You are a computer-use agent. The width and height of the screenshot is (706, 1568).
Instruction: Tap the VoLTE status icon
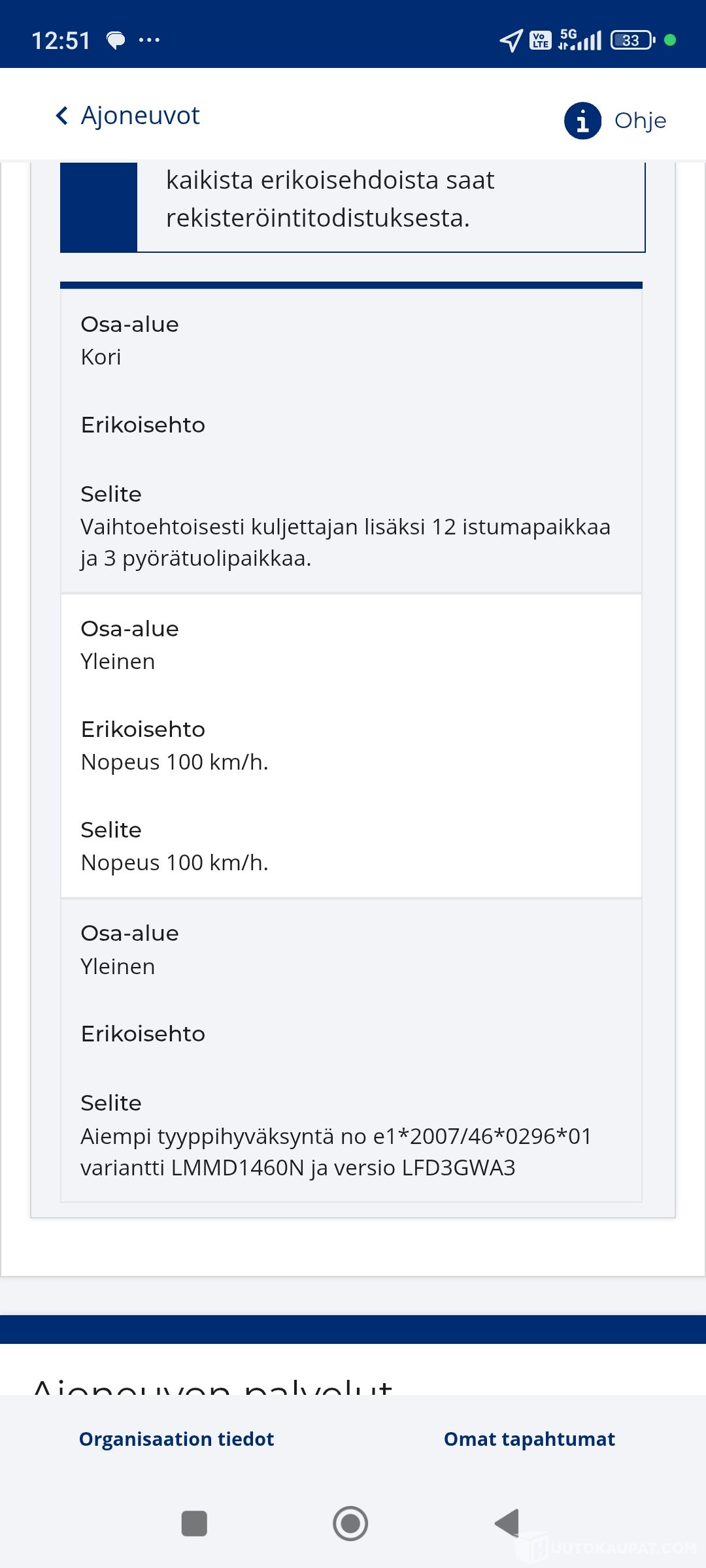(540, 41)
